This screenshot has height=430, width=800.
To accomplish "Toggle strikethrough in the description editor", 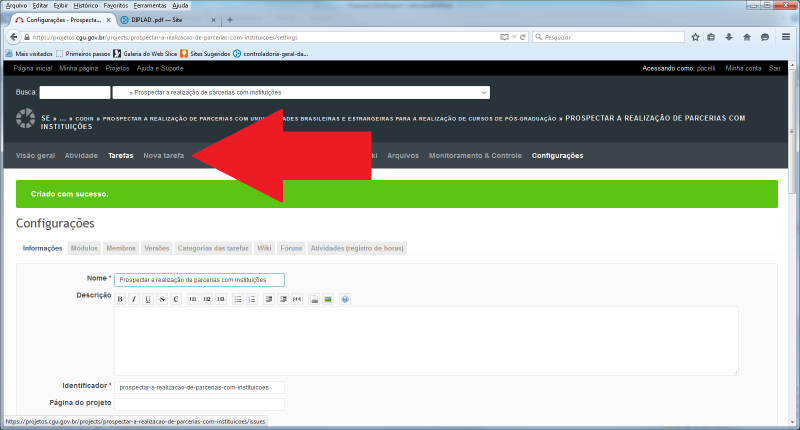I will point(162,299).
